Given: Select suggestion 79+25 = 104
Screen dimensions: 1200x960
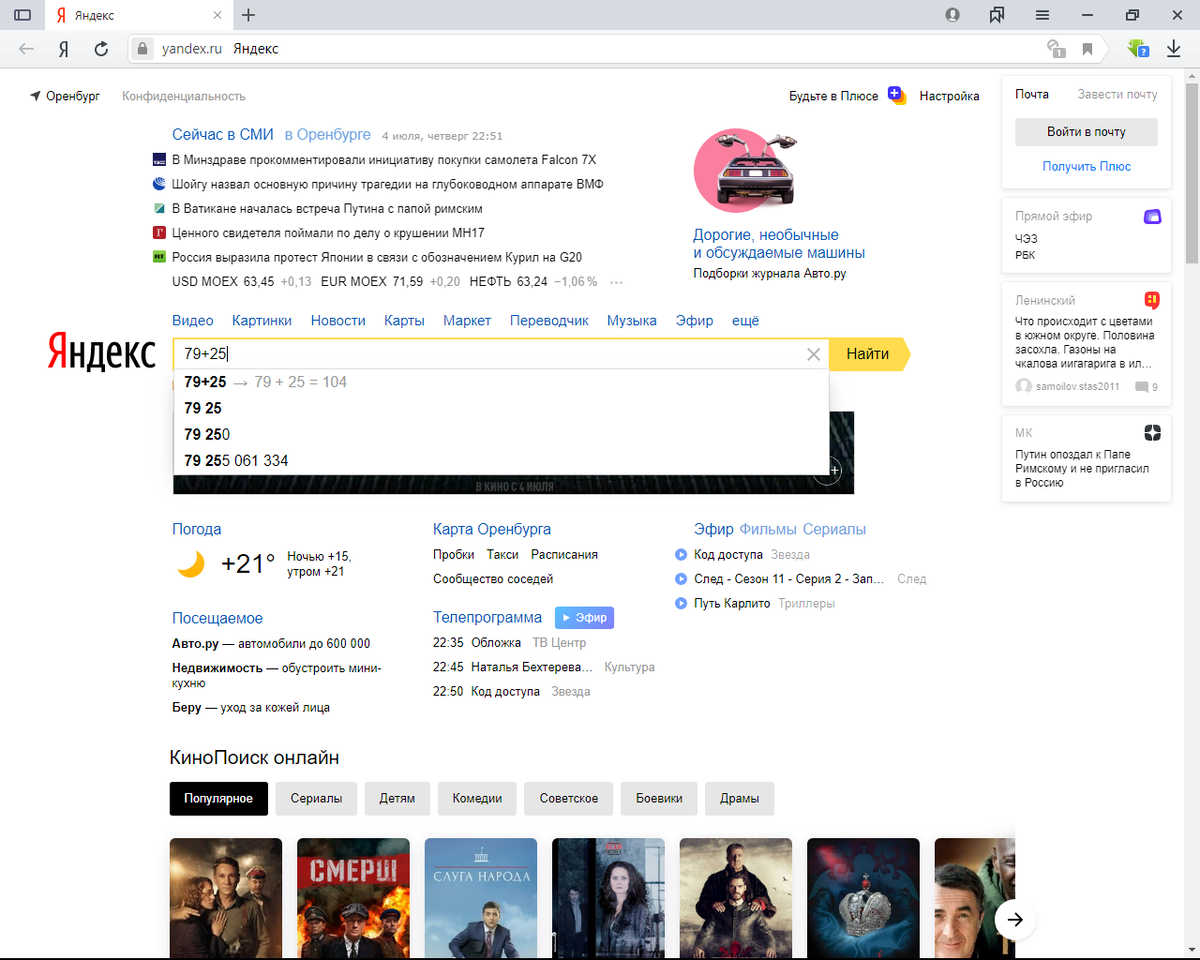Looking at the screenshot, I should 501,382.
